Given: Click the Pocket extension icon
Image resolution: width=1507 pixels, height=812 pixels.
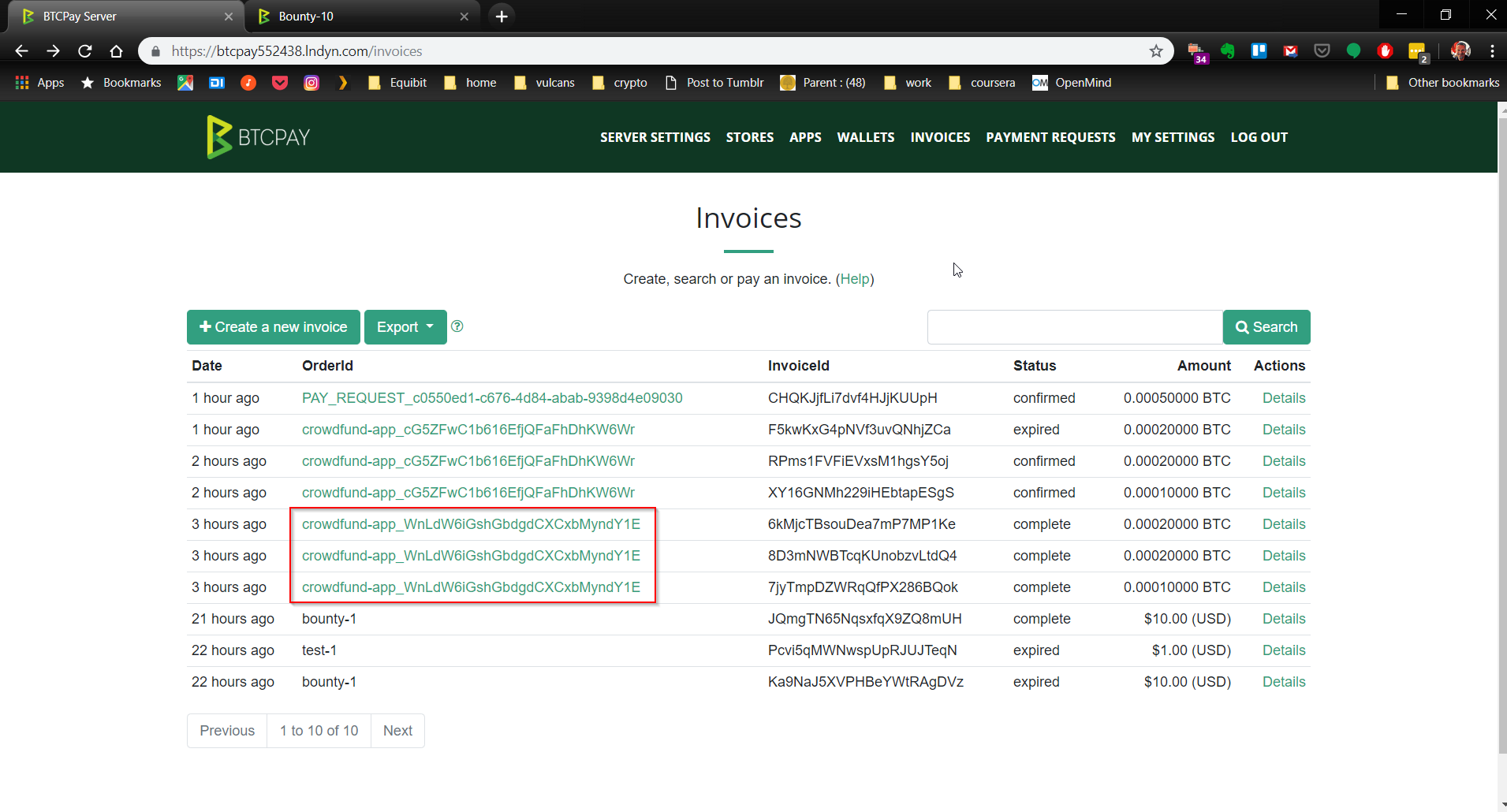Looking at the screenshot, I should click(x=1322, y=51).
